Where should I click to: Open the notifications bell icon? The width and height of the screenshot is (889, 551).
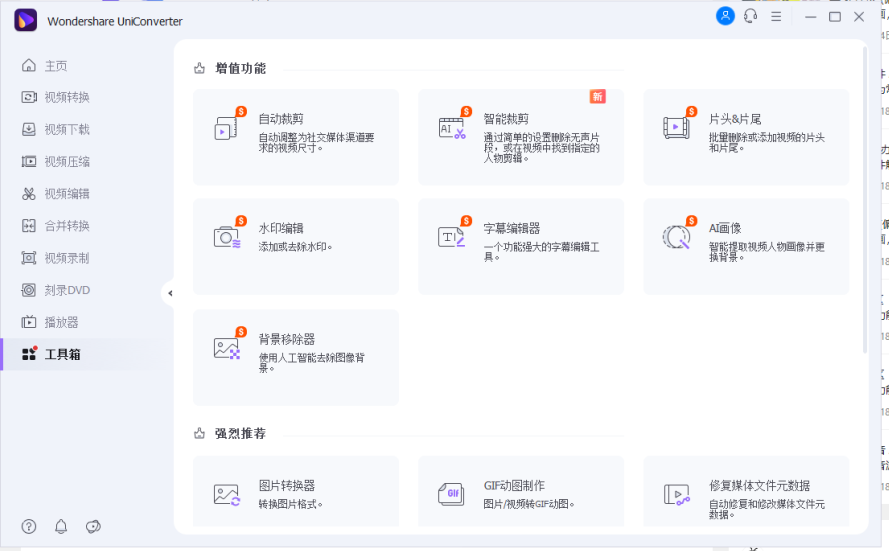(x=61, y=527)
